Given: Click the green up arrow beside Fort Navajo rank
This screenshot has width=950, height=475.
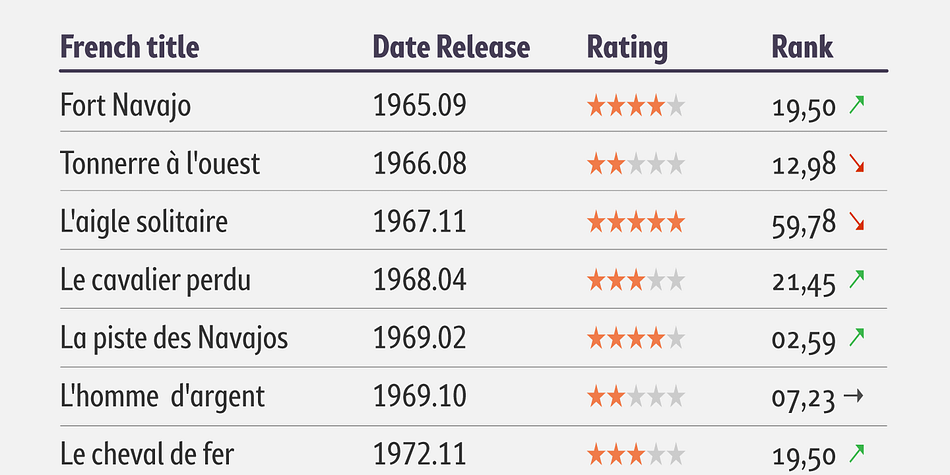Looking at the screenshot, I should pos(856,105).
